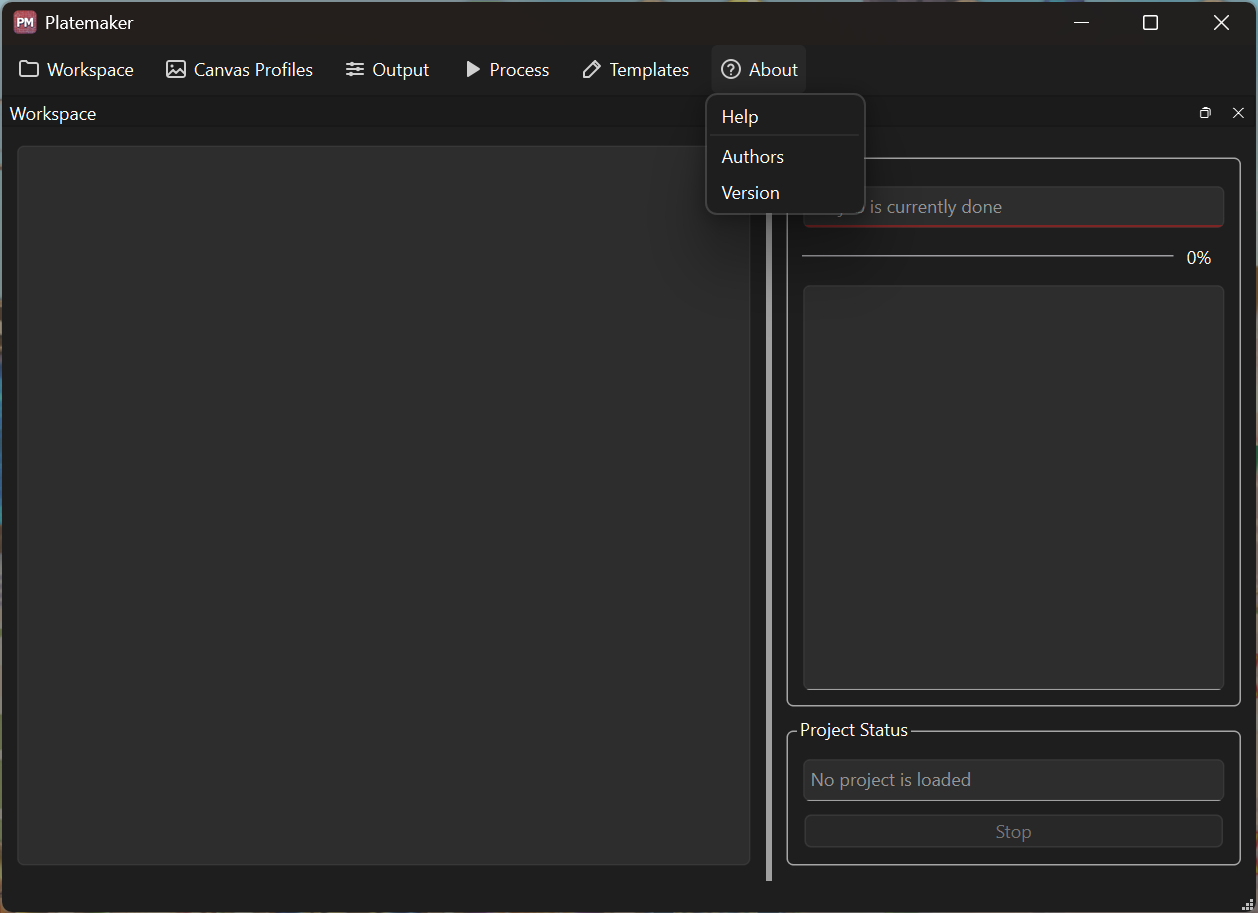
Task: Click the About question mark icon
Action: (x=731, y=69)
